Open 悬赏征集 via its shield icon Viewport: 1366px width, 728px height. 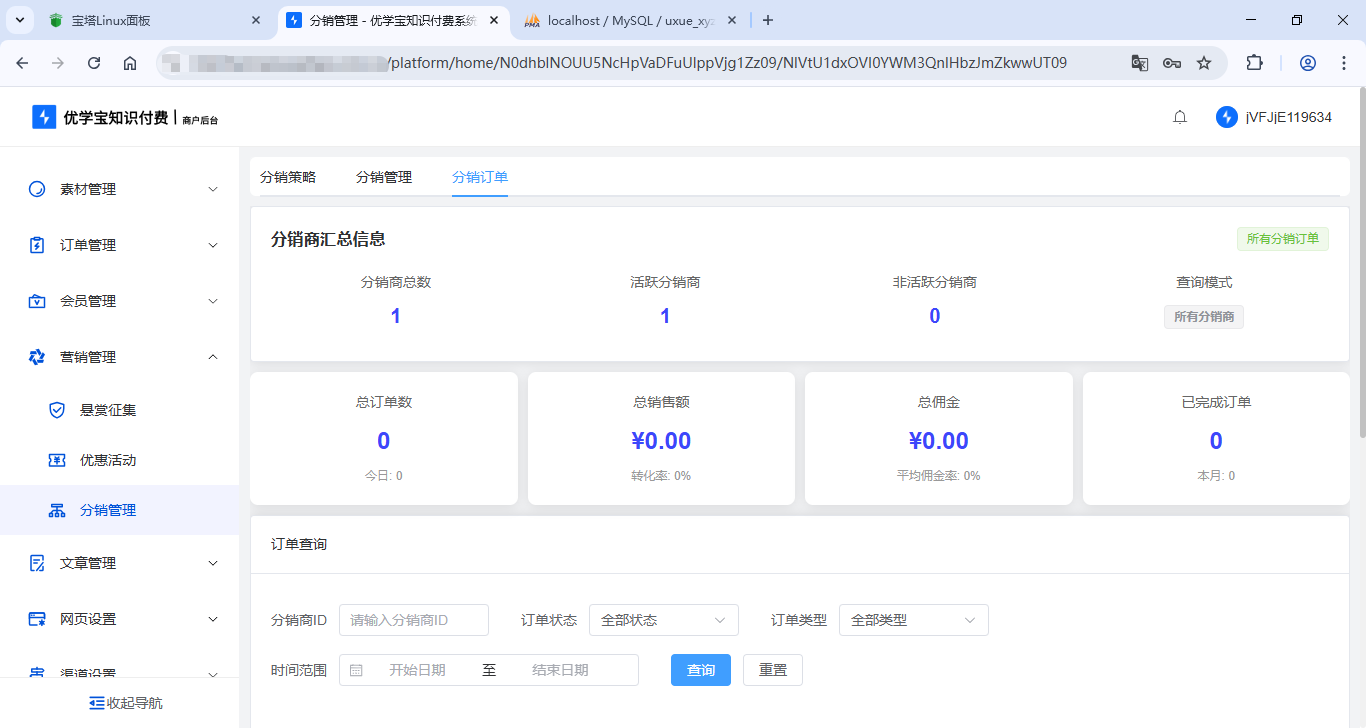pos(57,409)
